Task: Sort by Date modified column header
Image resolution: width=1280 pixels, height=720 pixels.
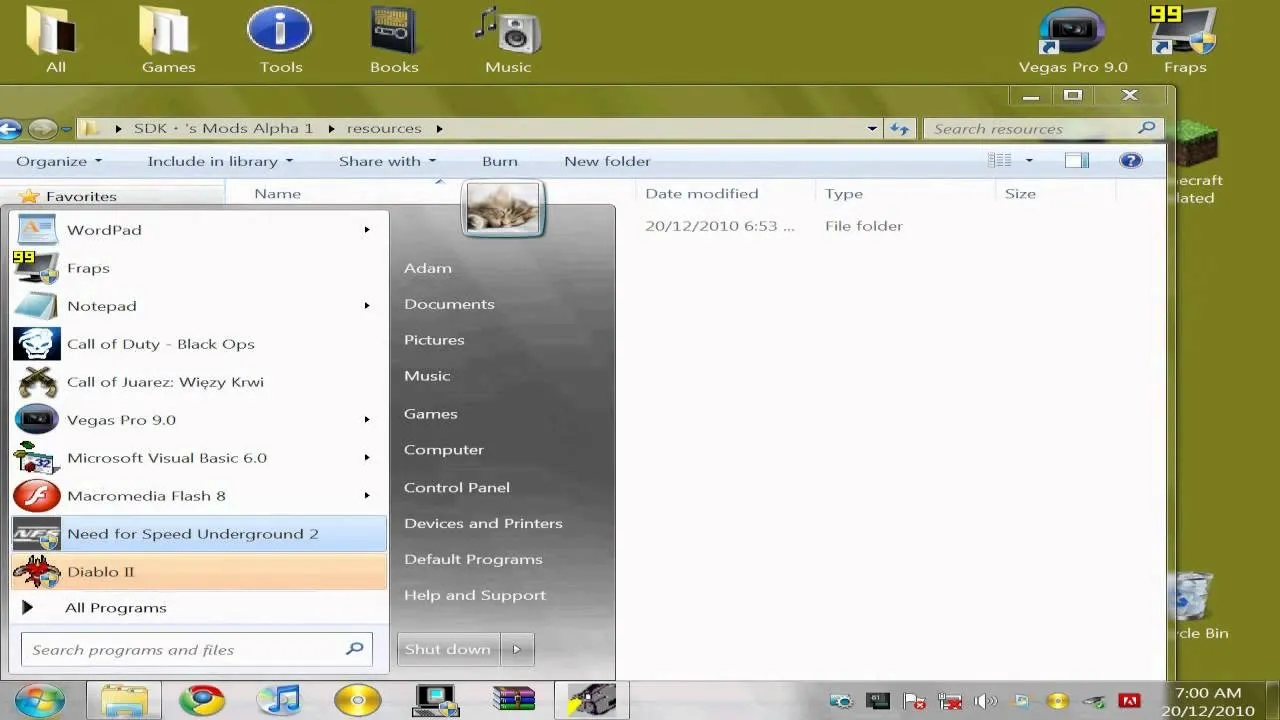Action: coord(702,194)
